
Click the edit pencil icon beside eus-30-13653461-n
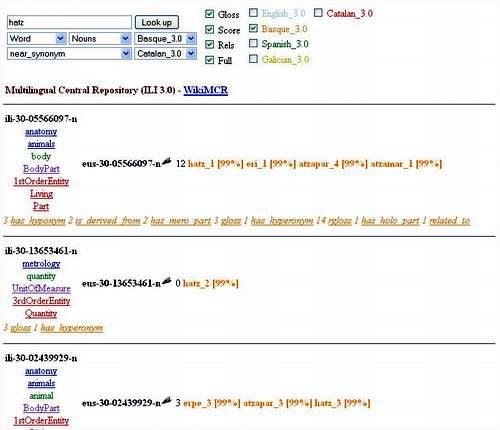(167, 281)
